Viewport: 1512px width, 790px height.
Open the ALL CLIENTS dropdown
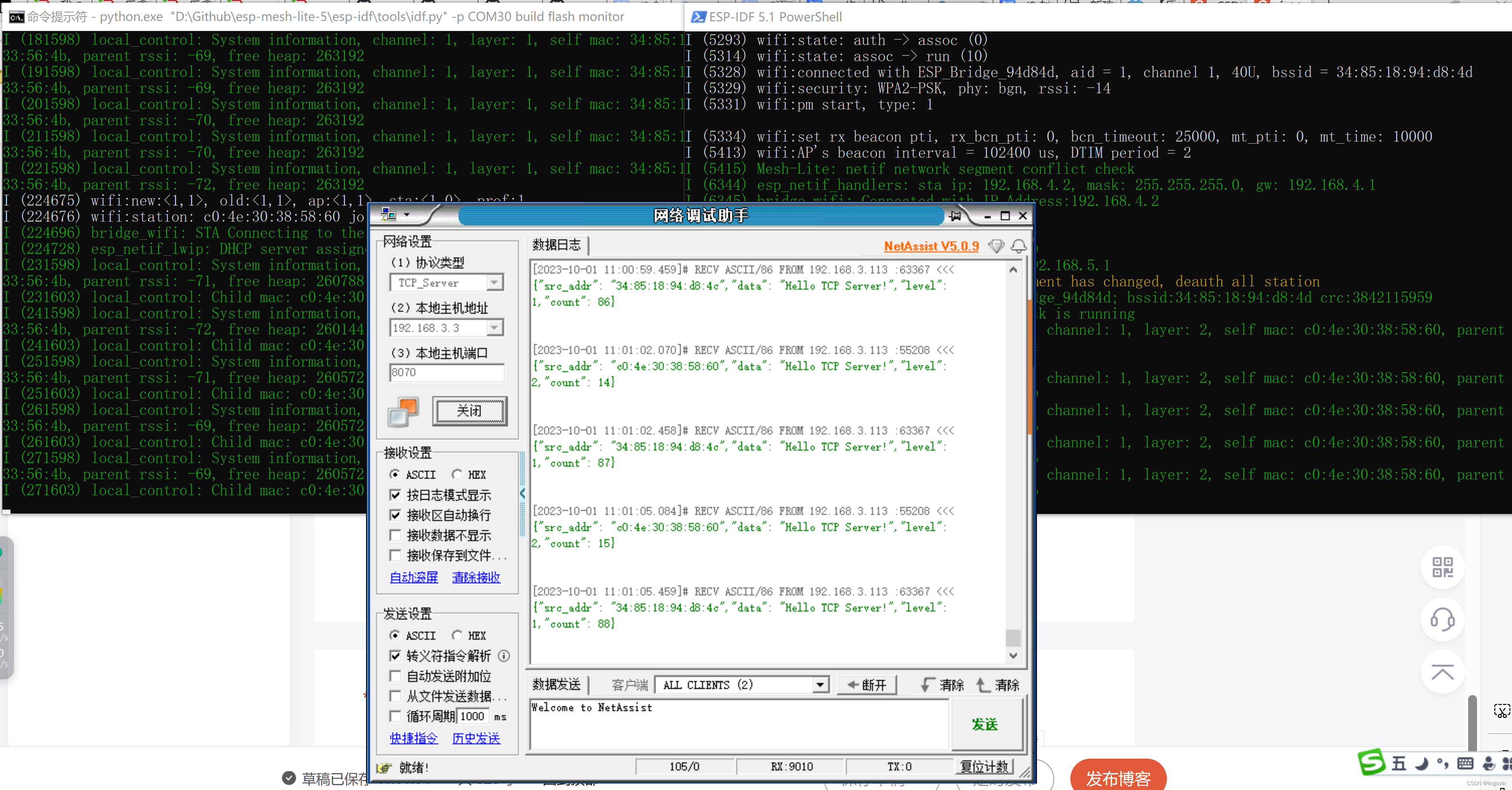point(820,685)
